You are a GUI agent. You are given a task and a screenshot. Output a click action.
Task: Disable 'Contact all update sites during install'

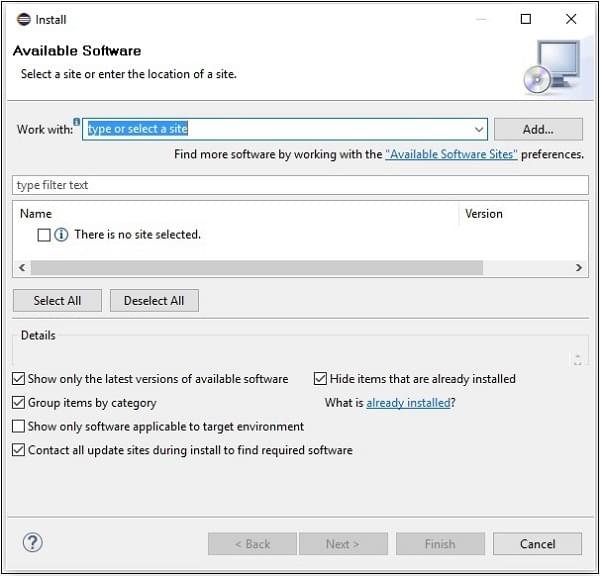18,450
